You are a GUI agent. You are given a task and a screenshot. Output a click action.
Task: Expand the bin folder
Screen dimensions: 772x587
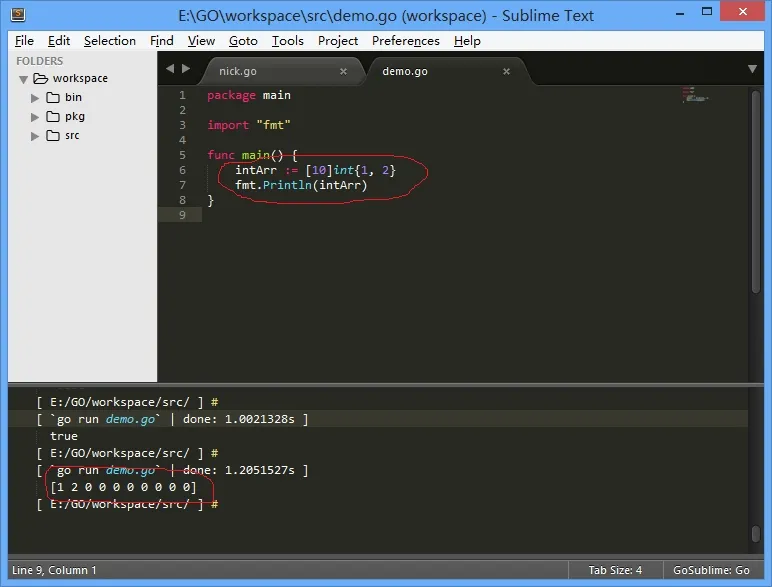click(x=35, y=98)
